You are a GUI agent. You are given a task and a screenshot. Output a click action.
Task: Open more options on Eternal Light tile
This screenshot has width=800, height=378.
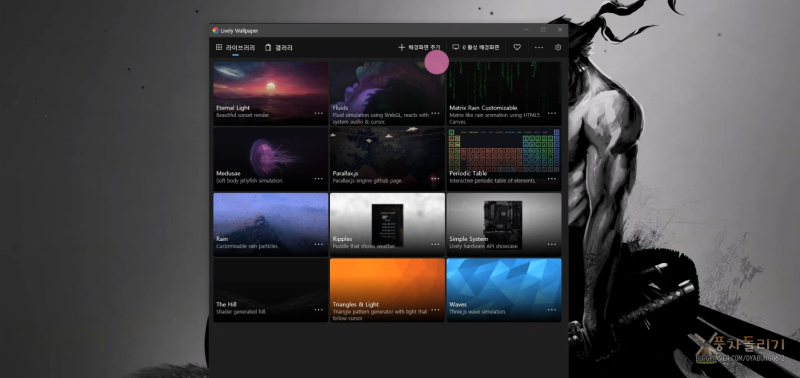click(319, 113)
